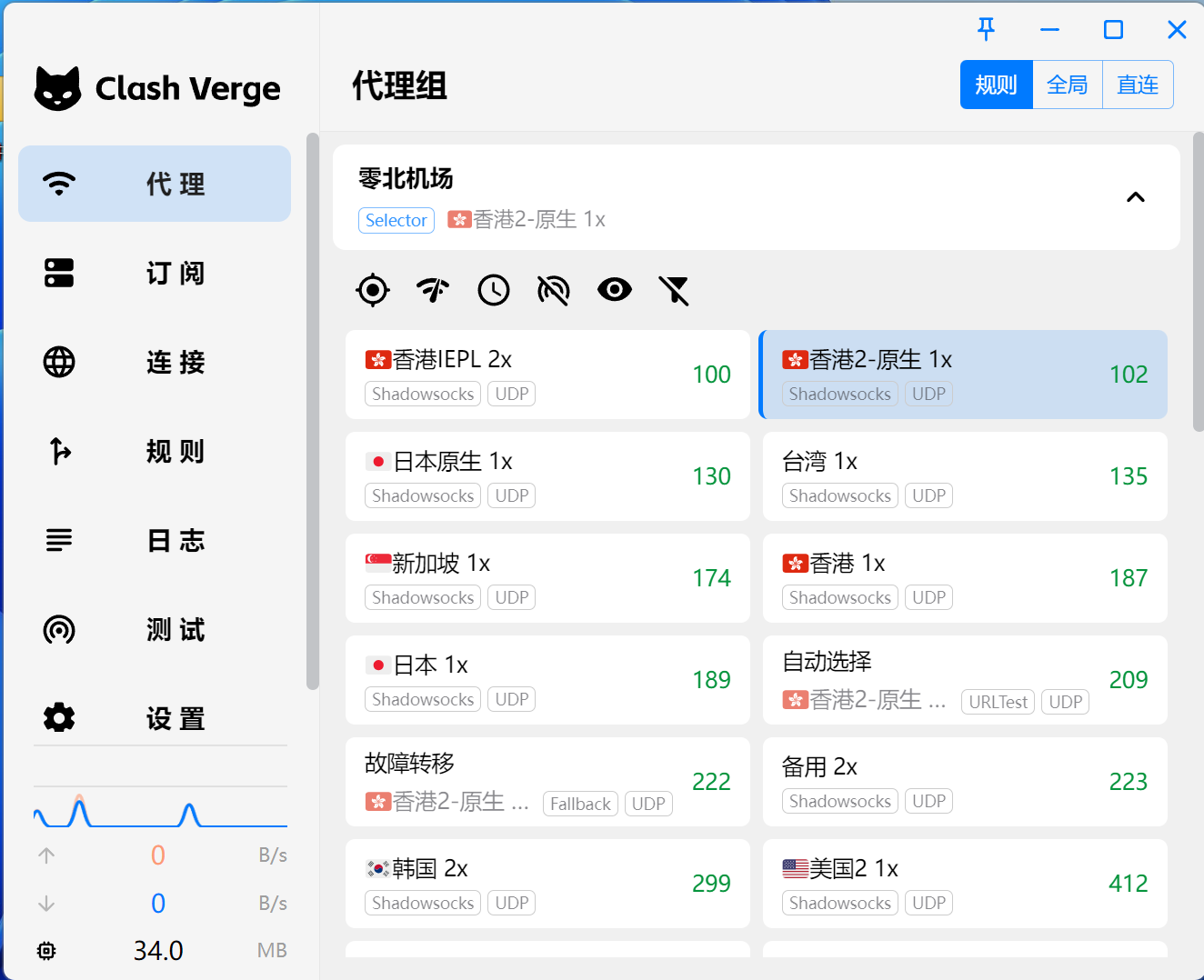Click the traffic graph in the sidebar
The image size is (1204, 980).
pos(160,807)
